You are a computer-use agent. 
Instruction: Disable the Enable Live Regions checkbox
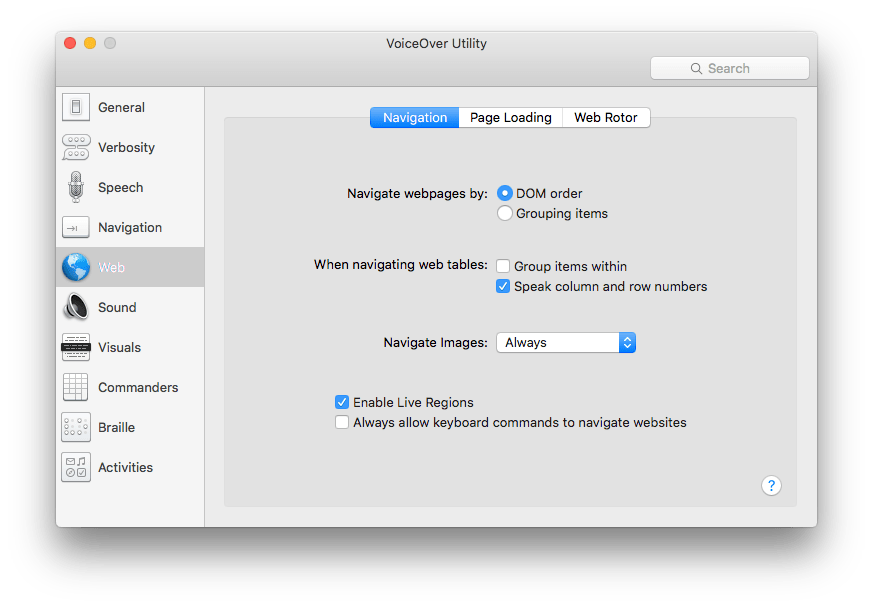[343, 402]
